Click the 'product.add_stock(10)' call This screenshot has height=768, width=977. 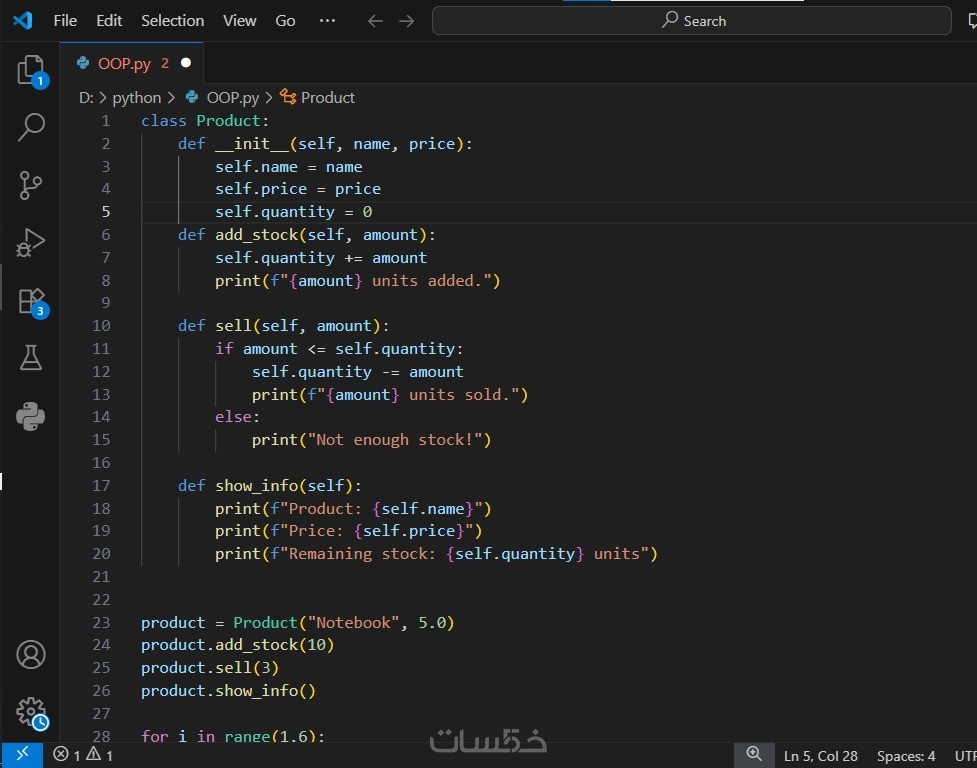(x=237, y=645)
